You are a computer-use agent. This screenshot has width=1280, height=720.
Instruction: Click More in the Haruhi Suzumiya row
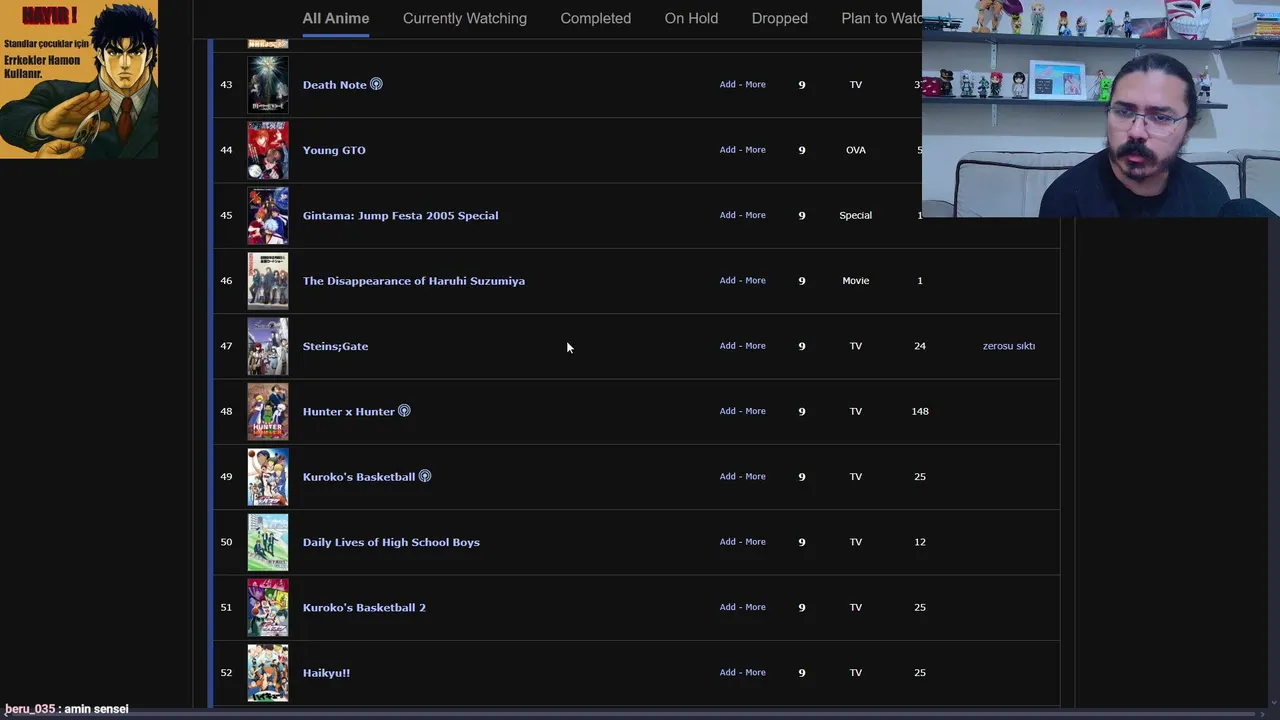(756, 280)
